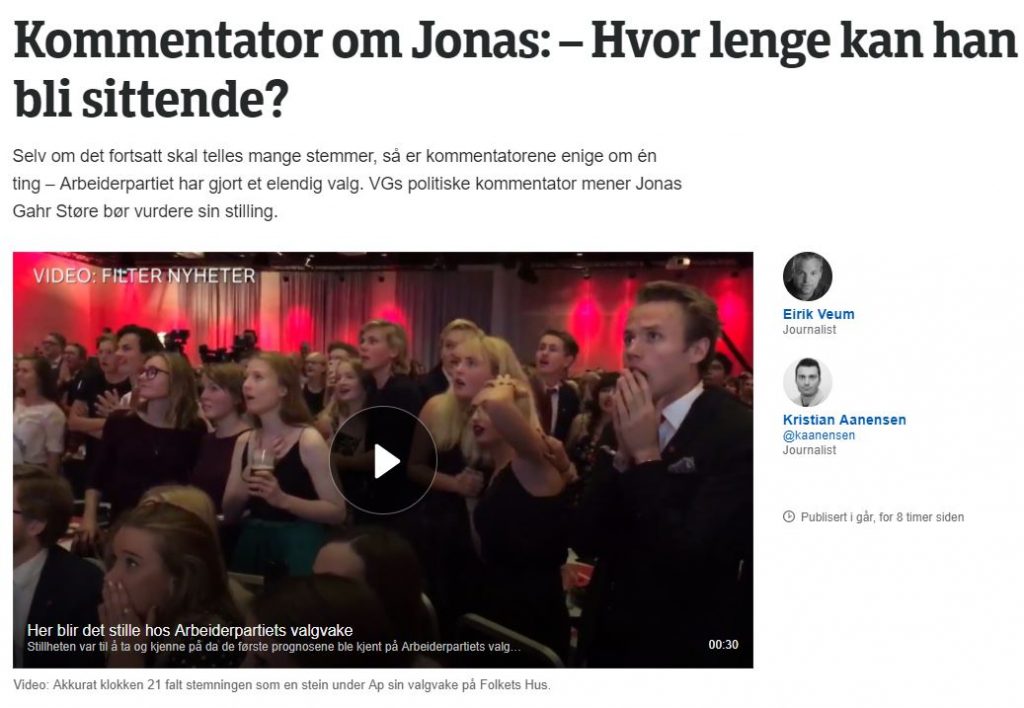Open Kristian Aanensen's profile photo
The image size is (1024, 708).
click(x=807, y=382)
